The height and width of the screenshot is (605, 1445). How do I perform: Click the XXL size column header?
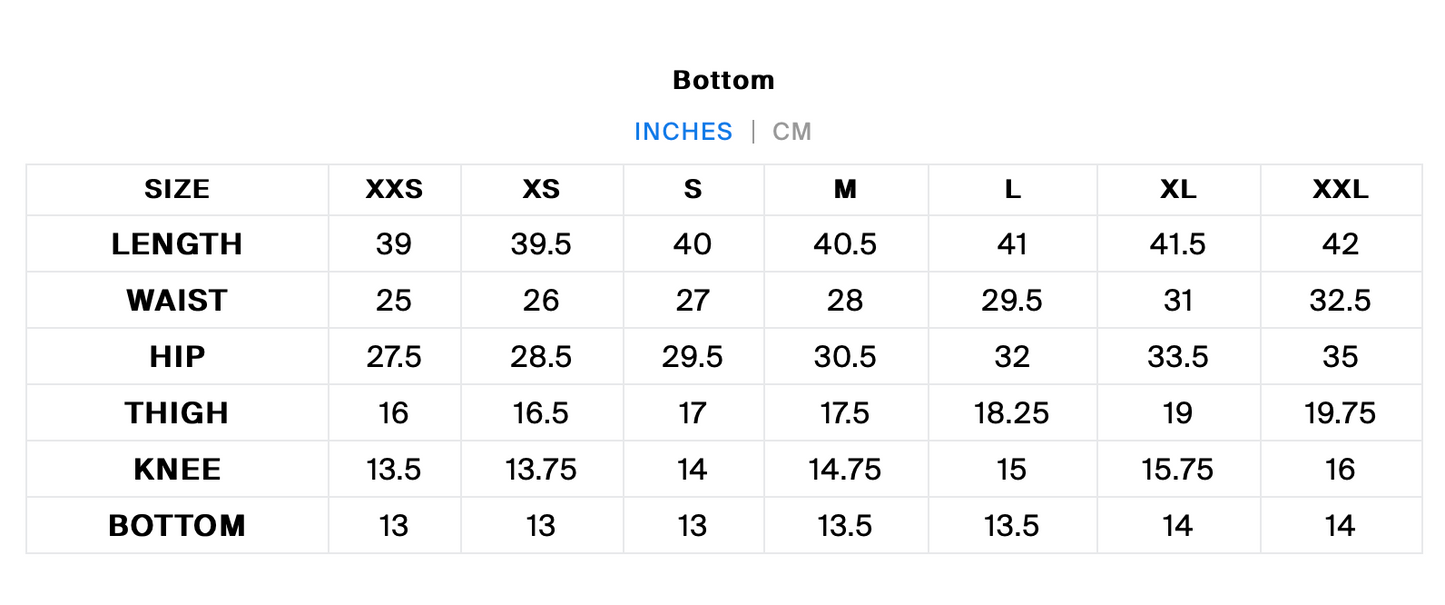click(x=1340, y=190)
